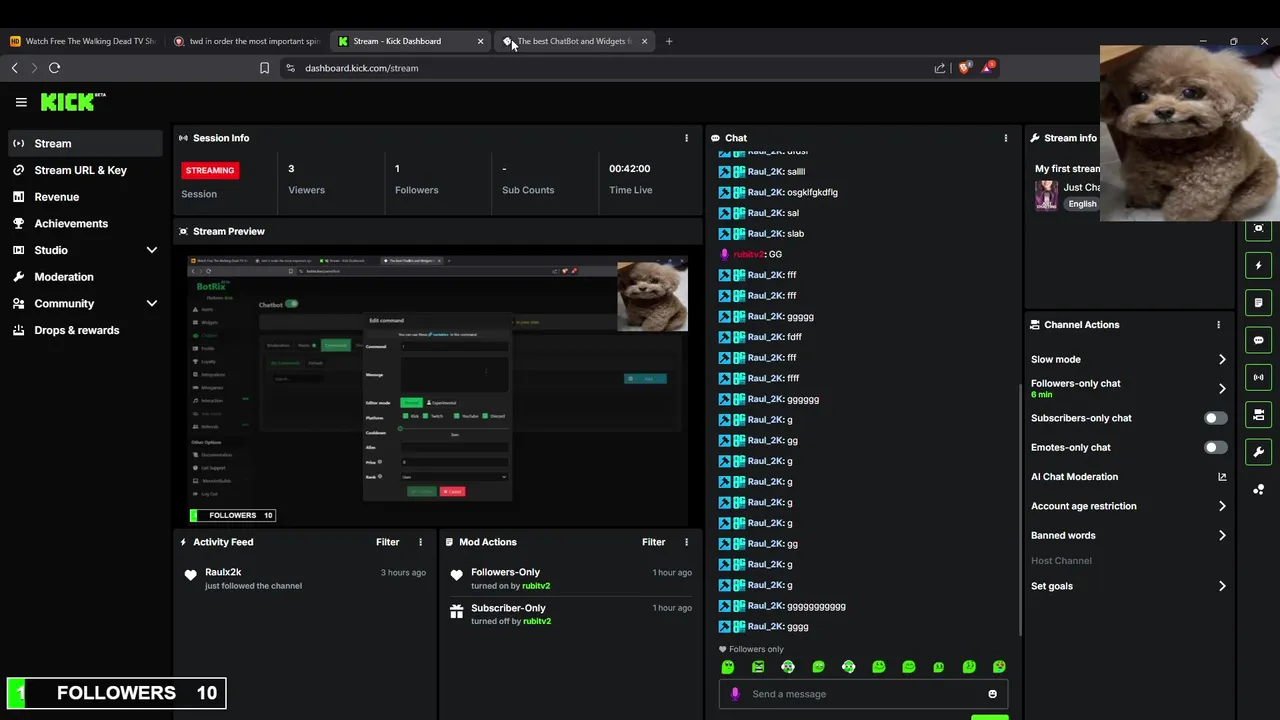Open the emoji picker in message box
The image size is (1280, 720).
(x=992, y=694)
